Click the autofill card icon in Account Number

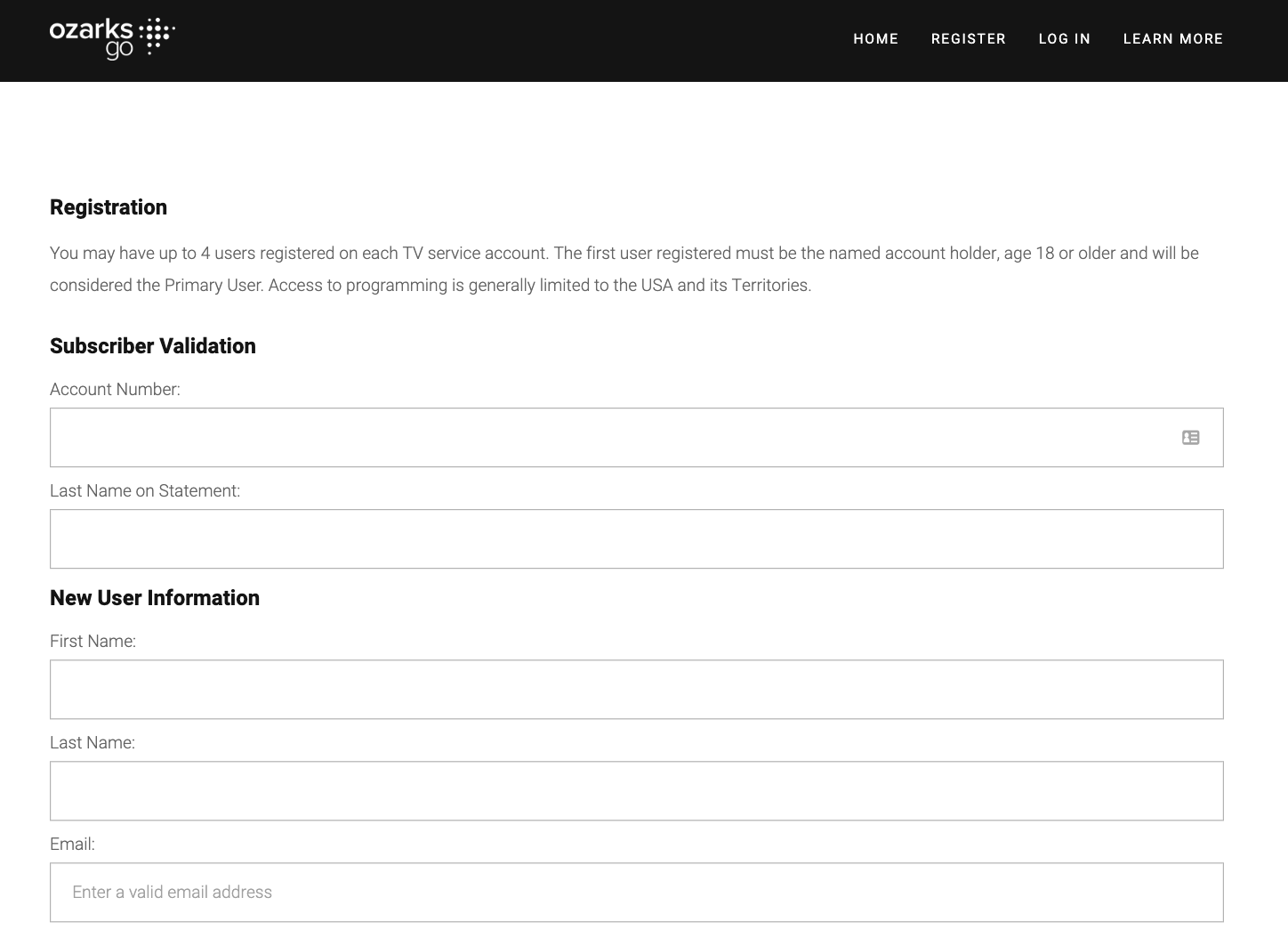pyautogui.click(x=1190, y=437)
